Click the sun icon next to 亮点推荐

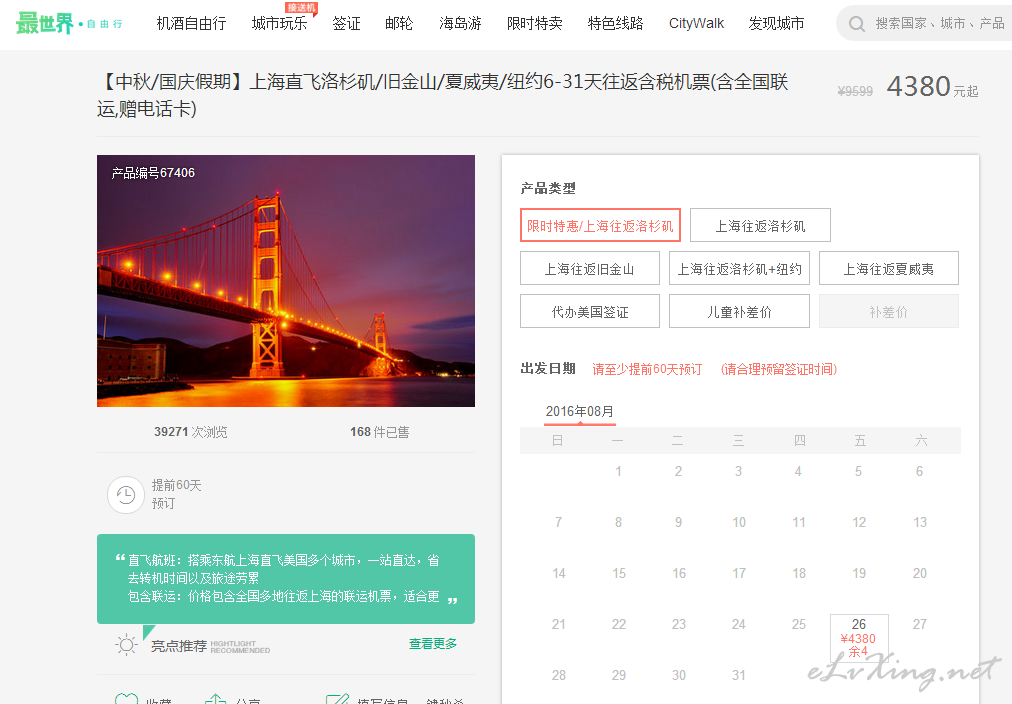126,645
